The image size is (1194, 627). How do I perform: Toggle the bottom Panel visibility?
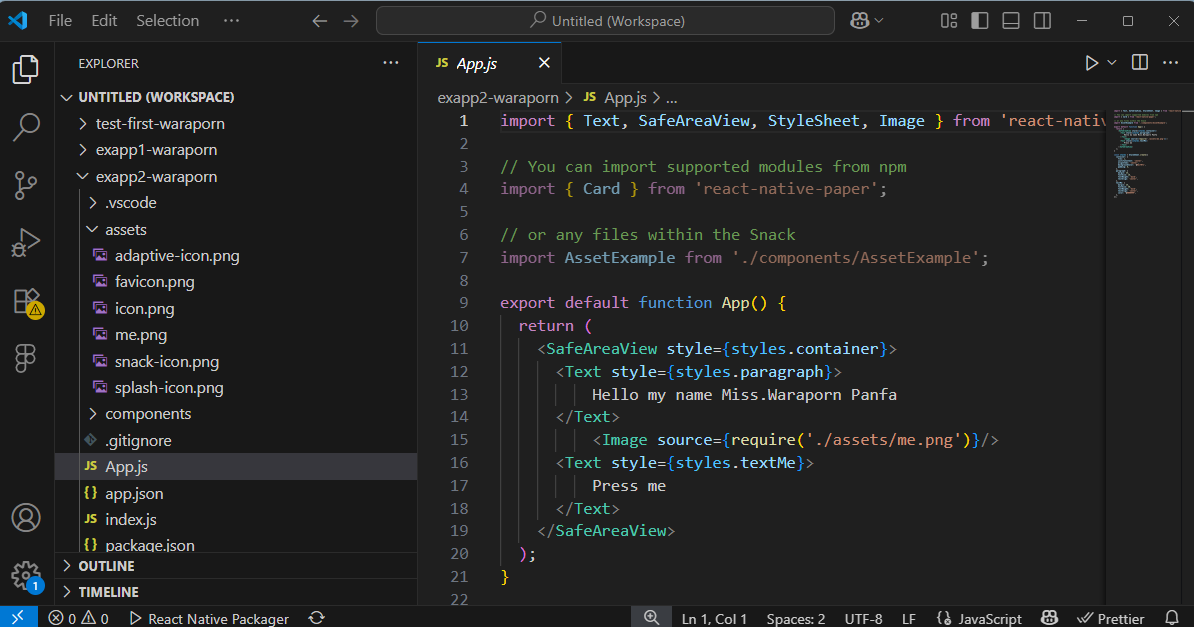click(x=1011, y=21)
